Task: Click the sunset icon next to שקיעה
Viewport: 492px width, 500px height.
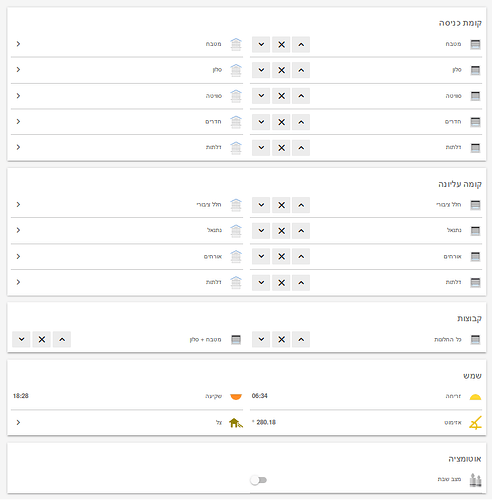Action: [236, 397]
